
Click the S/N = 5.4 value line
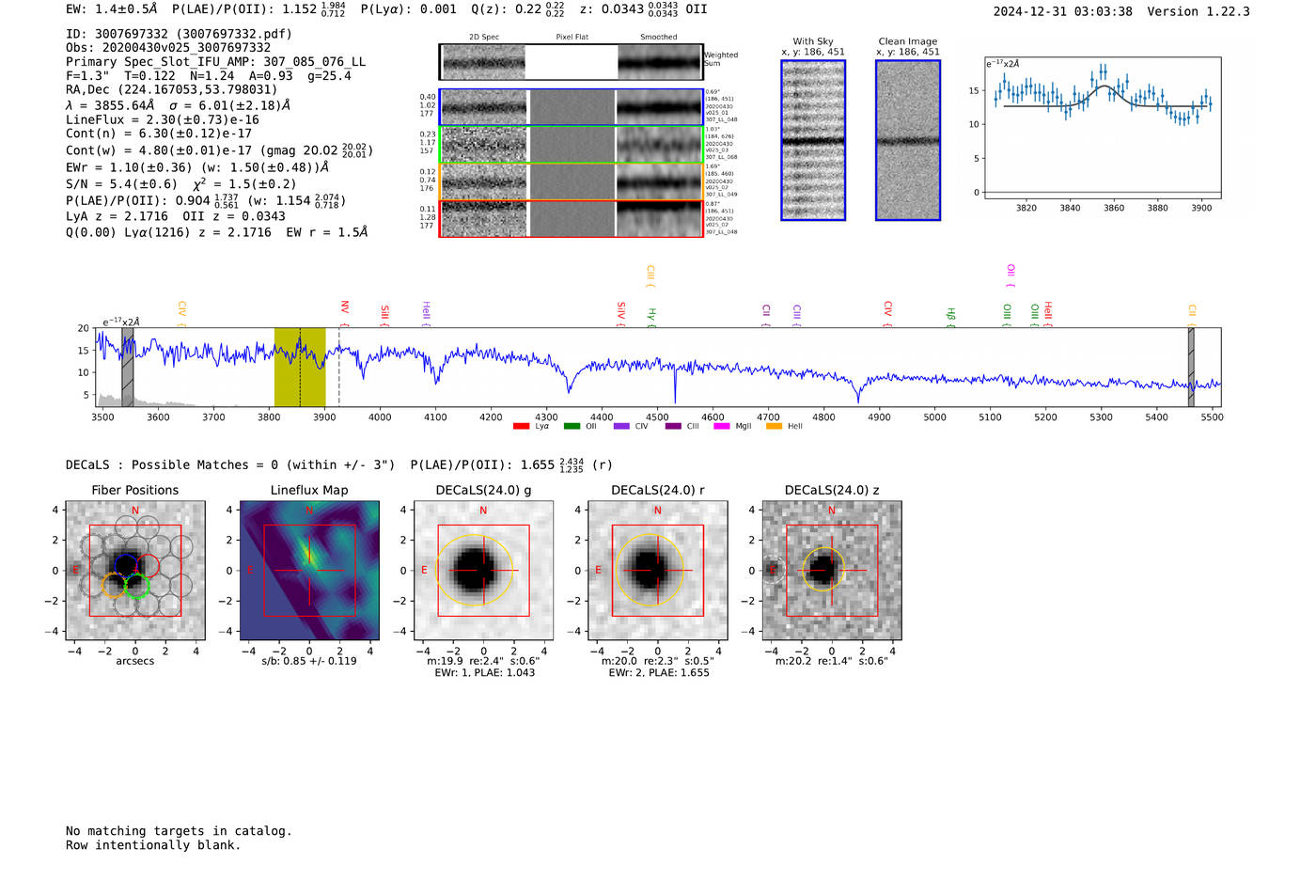click(x=181, y=183)
